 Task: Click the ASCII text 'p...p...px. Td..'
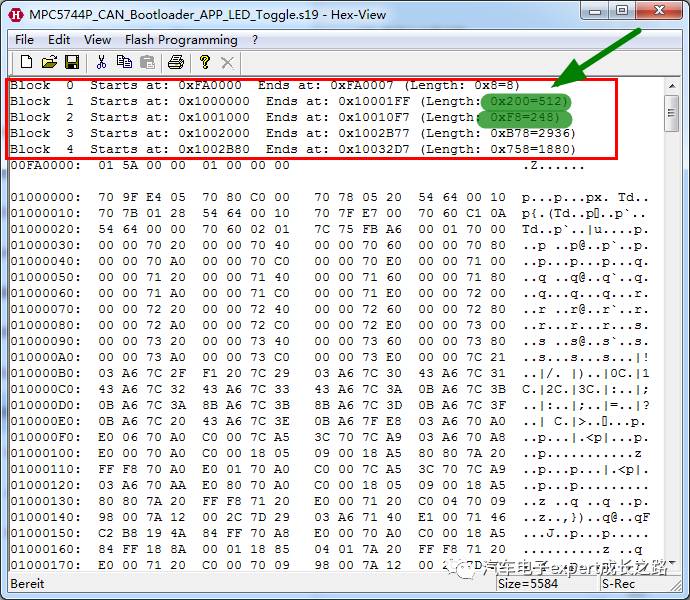pyautogui.click(x=585, y=197)
